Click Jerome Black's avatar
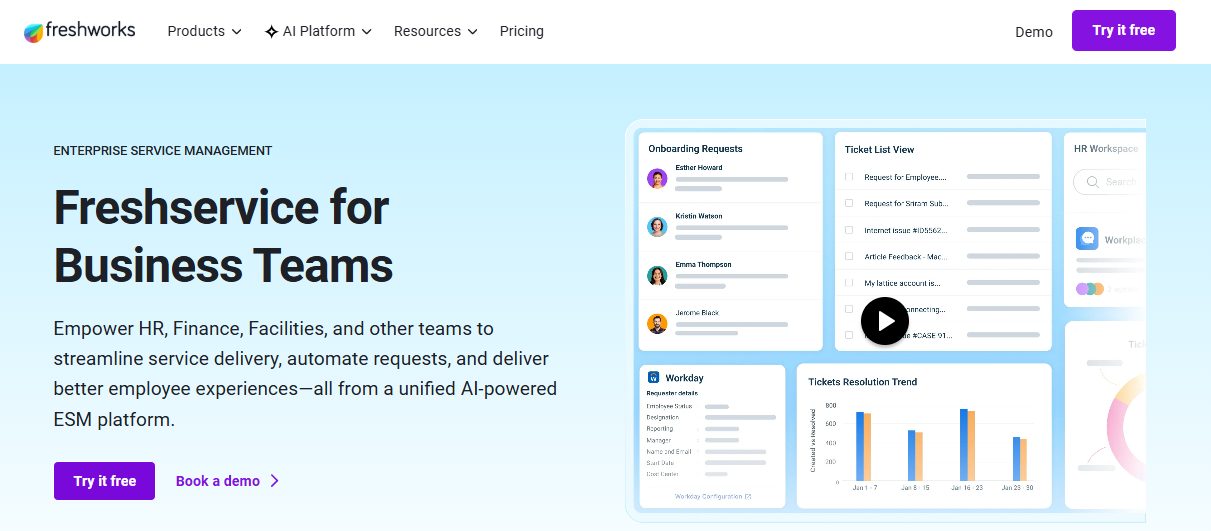 coord(657,324)
